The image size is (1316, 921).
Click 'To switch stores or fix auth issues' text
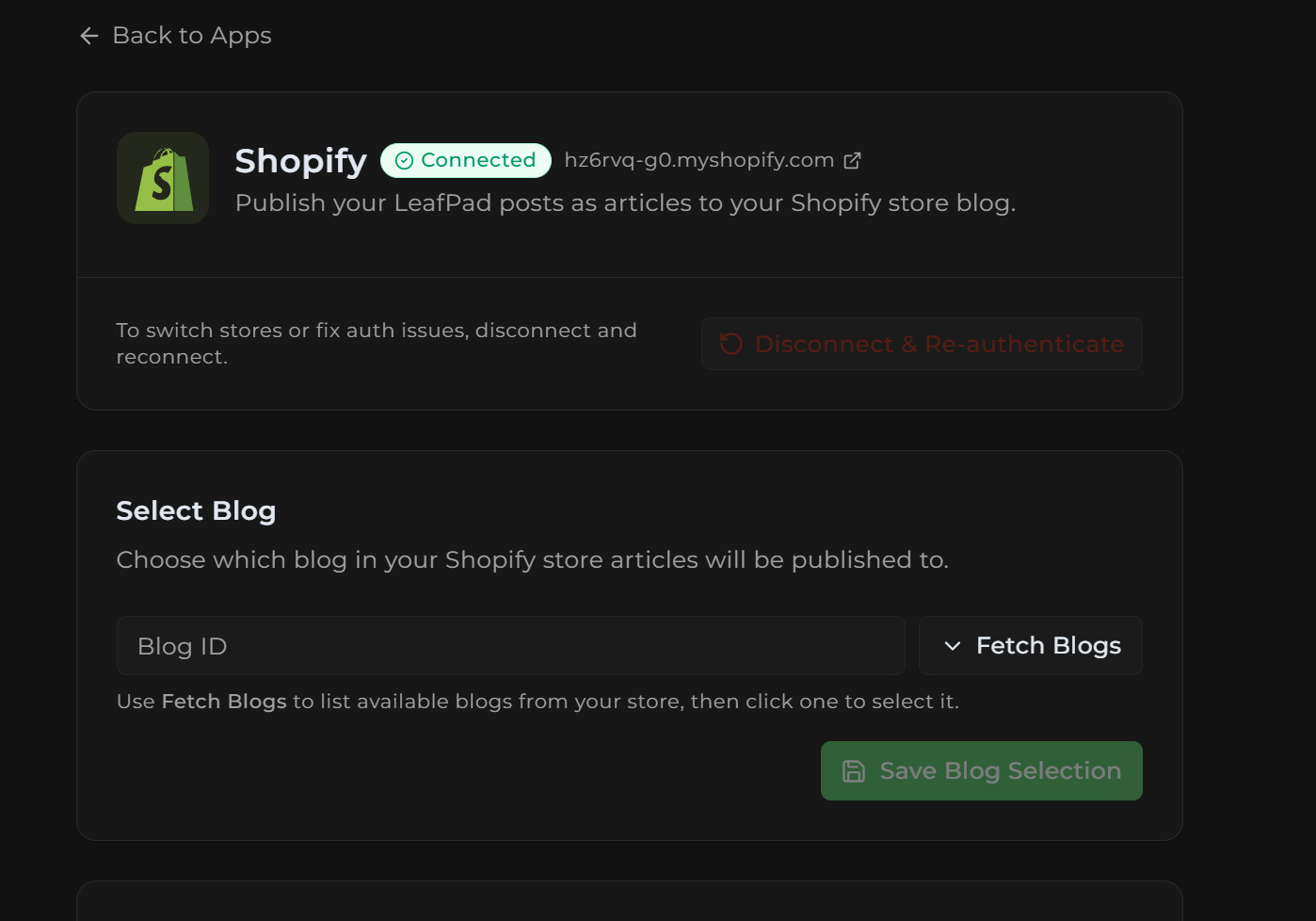click(x=377, y=344)
